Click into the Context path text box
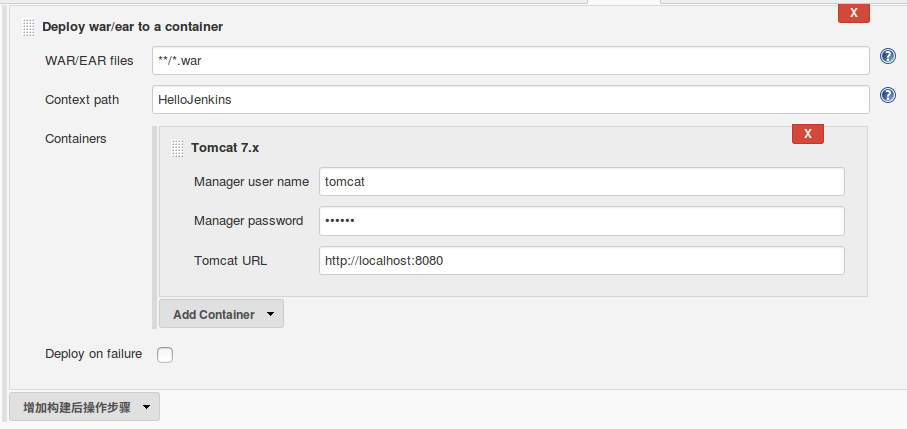 click(510, 100)
